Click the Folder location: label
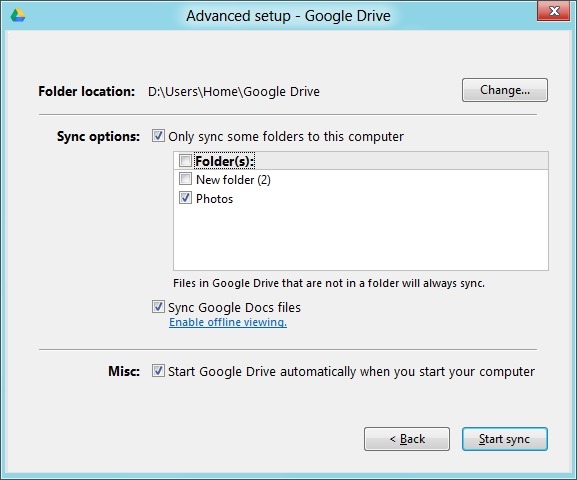This screenshot has width=577, height=480. click(x=86, y=91)
